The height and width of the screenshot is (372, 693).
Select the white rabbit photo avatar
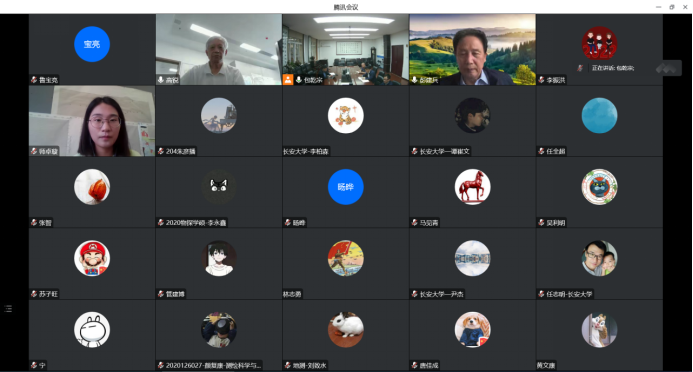(346, 330)
